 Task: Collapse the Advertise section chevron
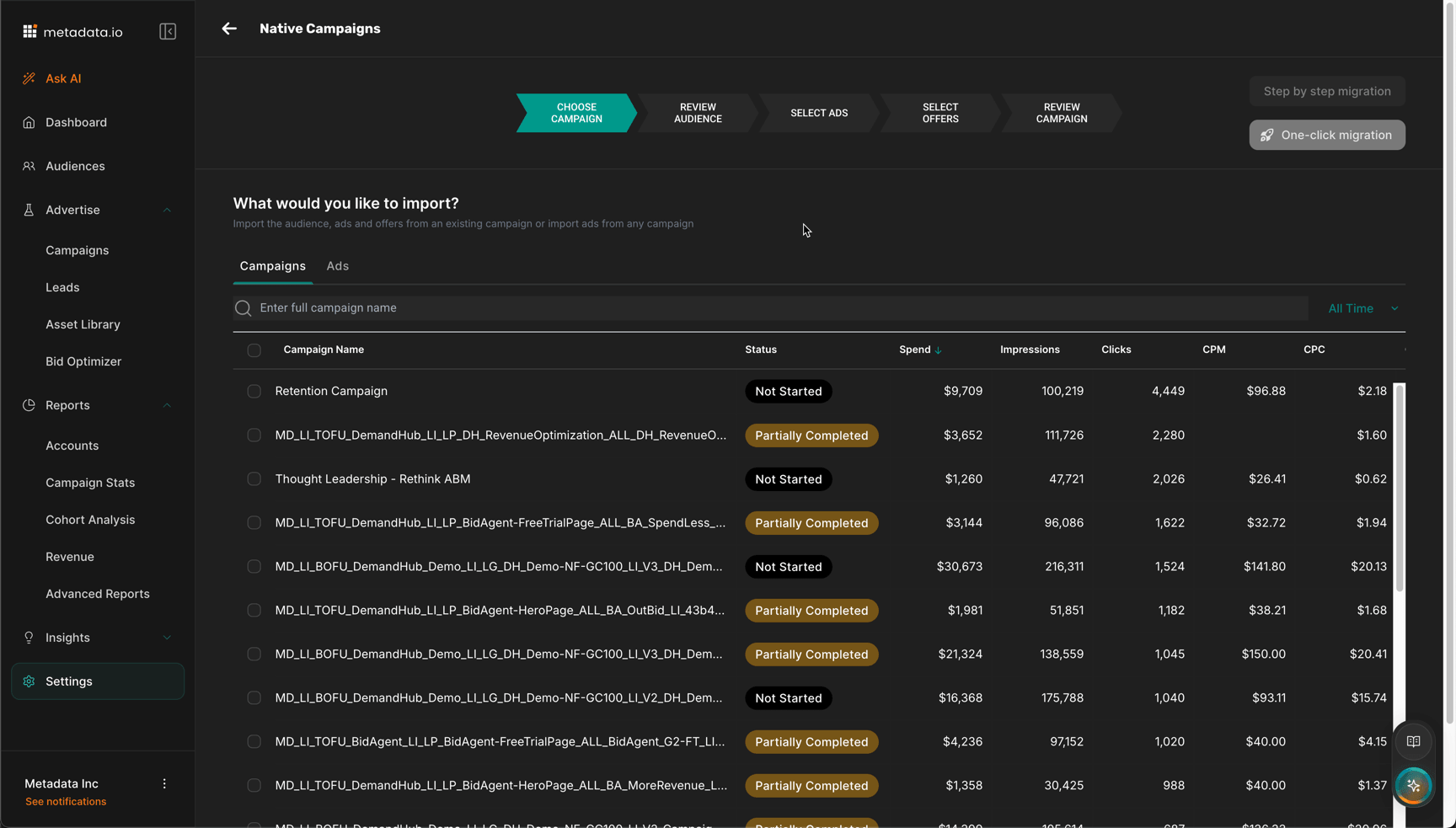(167, 210)
